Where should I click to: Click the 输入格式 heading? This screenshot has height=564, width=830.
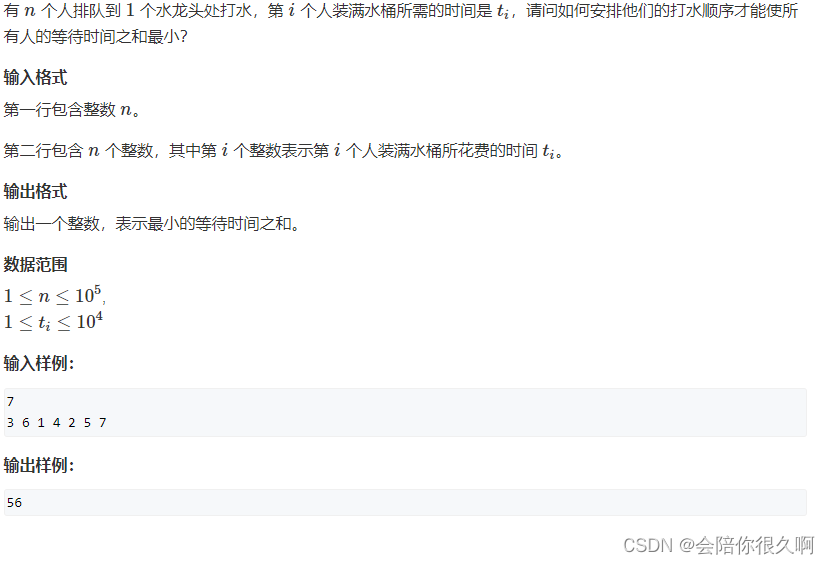point(35,77)
